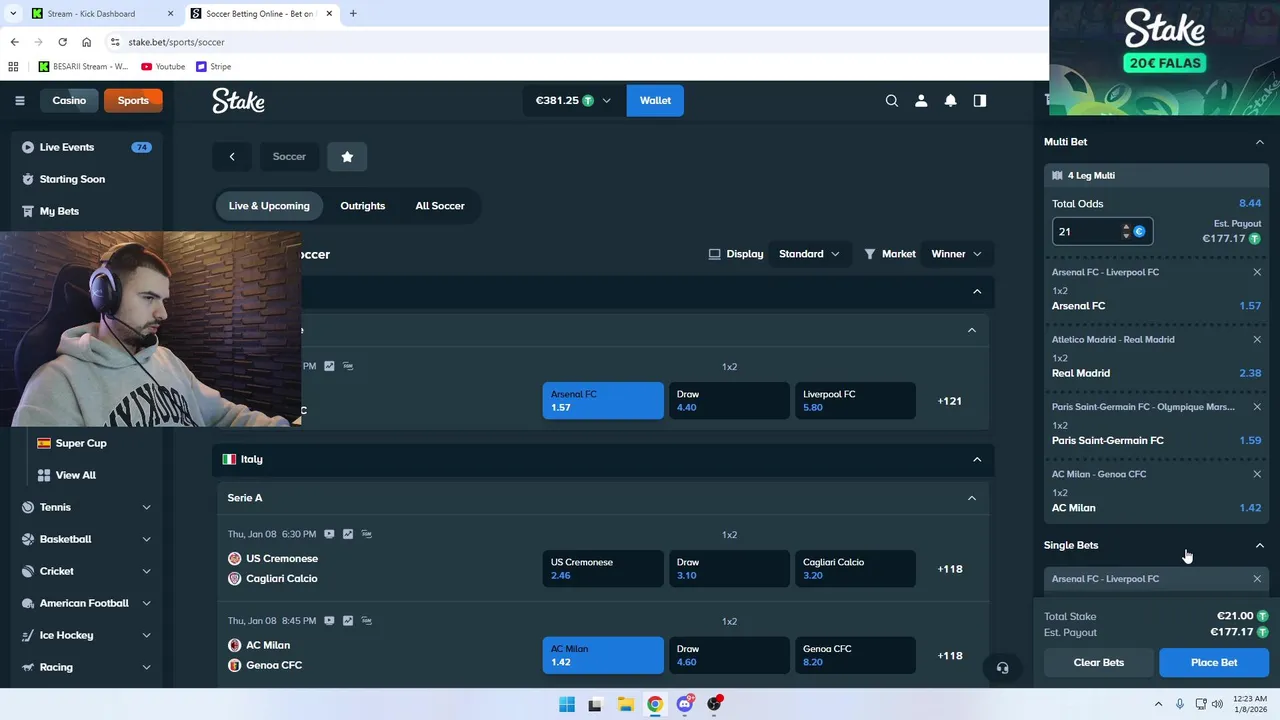The width and height of the screenshot is (1280, 720).
Task: Select Liverpool FC 5.80 odds
Action: [x=855, y=401]
